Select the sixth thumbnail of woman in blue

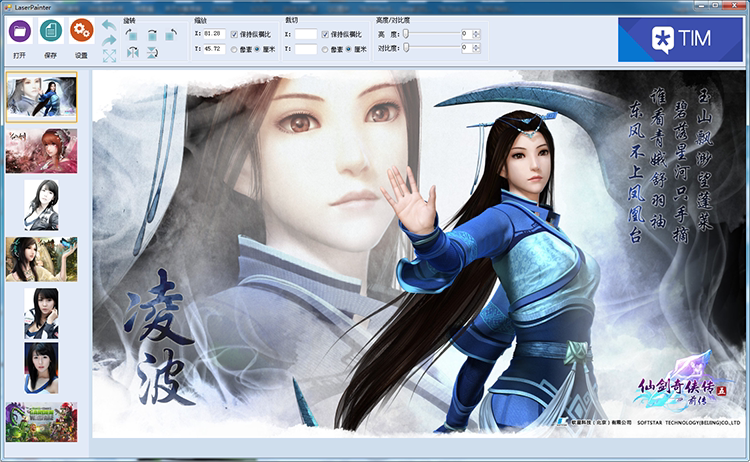pos(41,368)
